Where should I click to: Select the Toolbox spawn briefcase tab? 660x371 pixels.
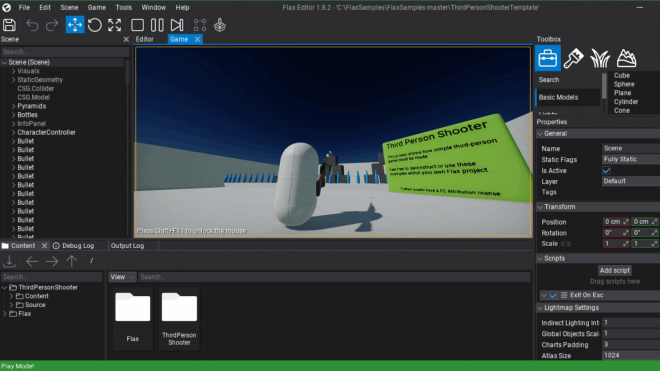coord(548,58)
